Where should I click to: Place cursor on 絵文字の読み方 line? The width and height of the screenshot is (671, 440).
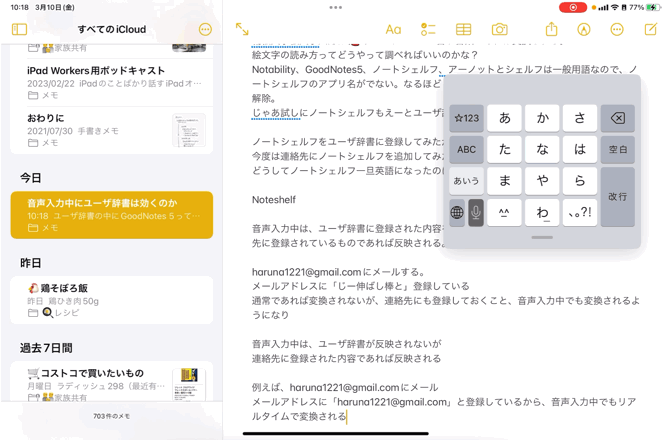pos(365,55)
